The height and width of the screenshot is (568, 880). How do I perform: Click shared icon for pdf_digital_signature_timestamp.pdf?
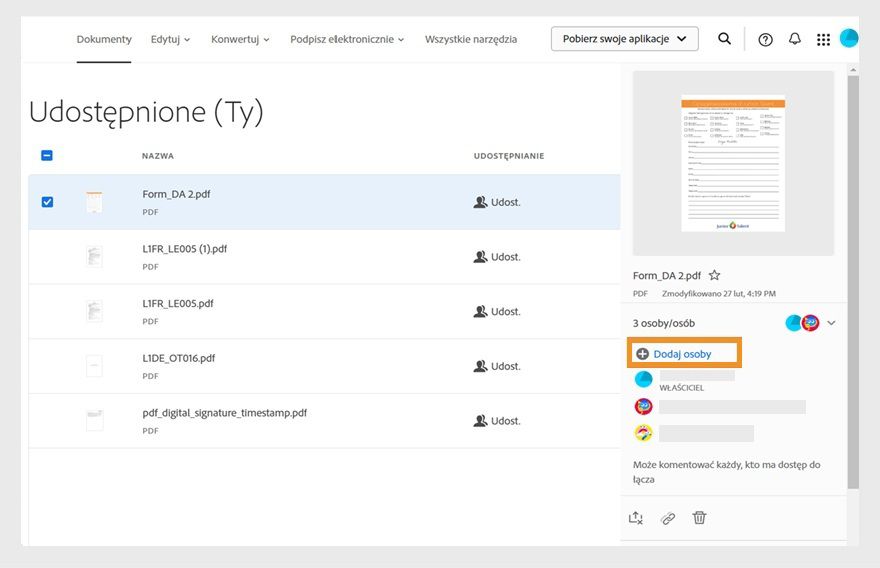(480, 420)
